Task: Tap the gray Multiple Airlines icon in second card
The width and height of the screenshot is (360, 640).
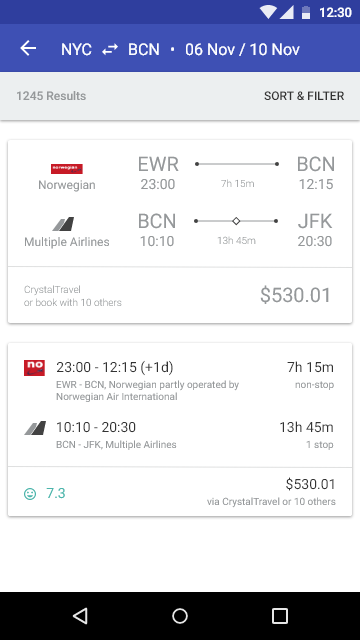Action: click(x=35, y=428)
